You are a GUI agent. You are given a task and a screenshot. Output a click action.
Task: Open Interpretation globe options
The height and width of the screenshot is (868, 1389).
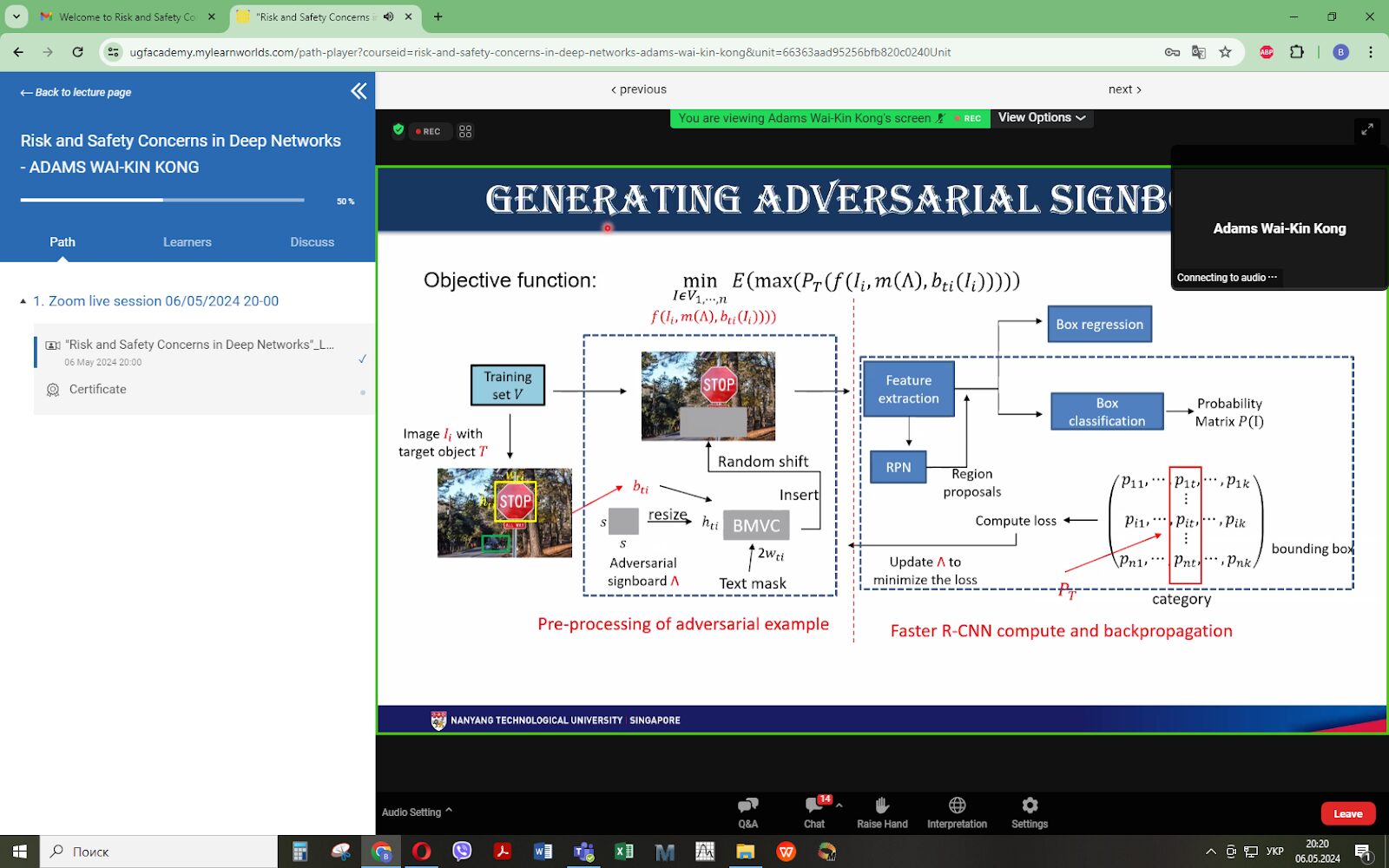[957, 812]
